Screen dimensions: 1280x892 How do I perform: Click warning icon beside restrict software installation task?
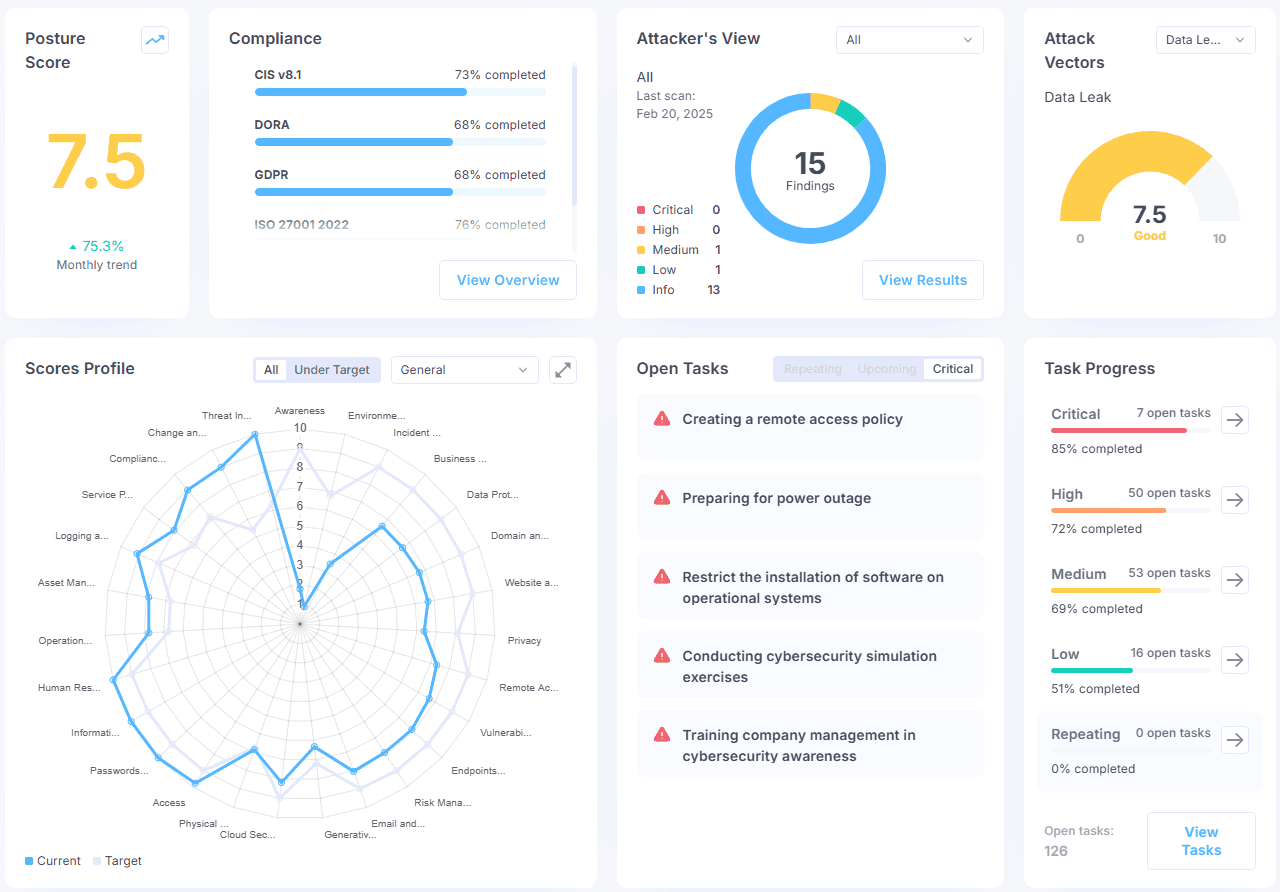pyautogui.click(x=661, y=577)
